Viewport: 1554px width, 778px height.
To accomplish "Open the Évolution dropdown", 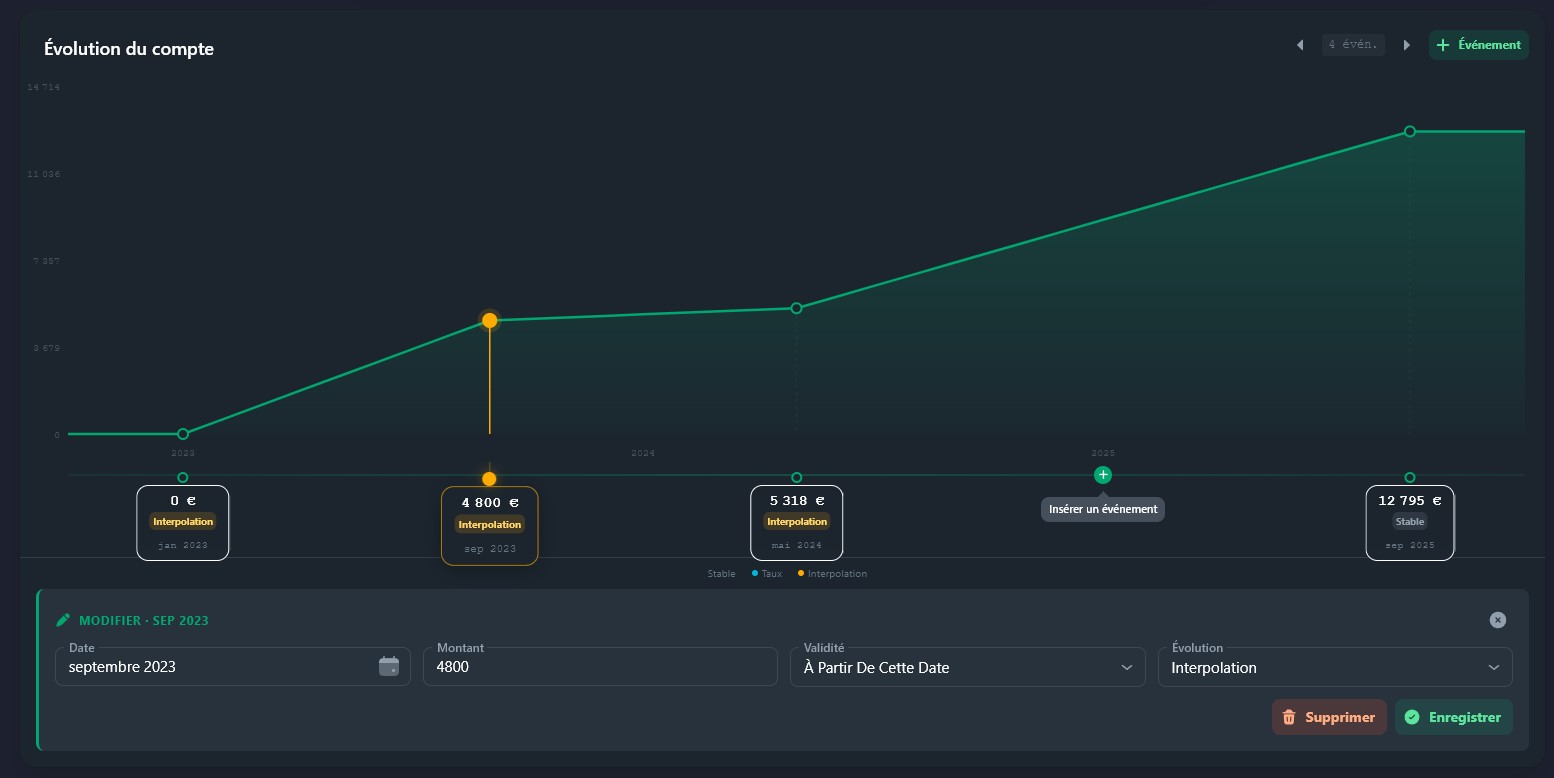I will (x=1334, y=667).
